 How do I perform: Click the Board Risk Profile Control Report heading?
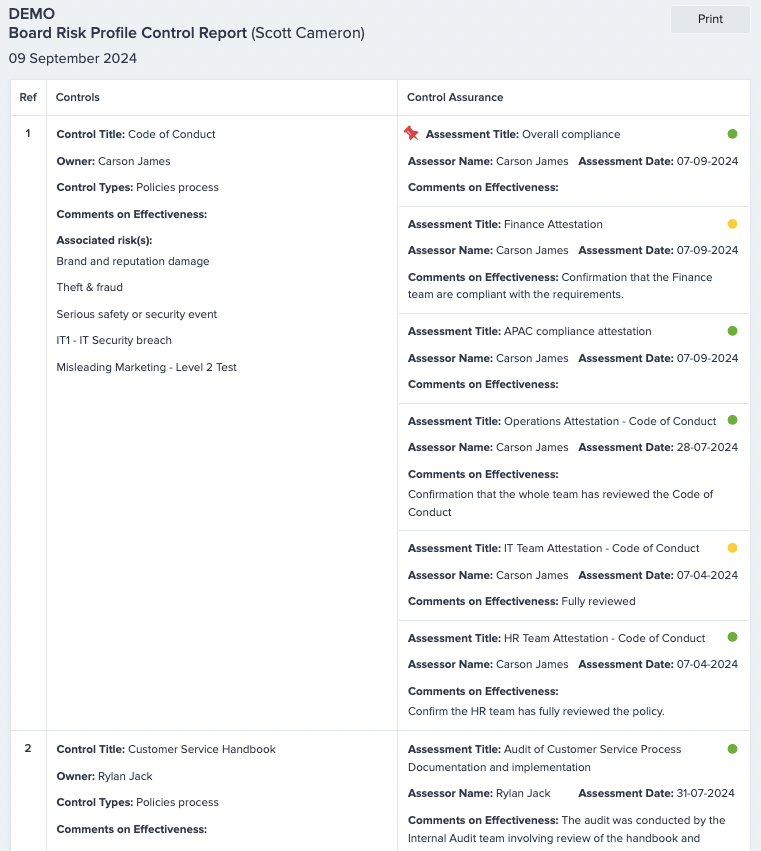(x=128, y=33)
